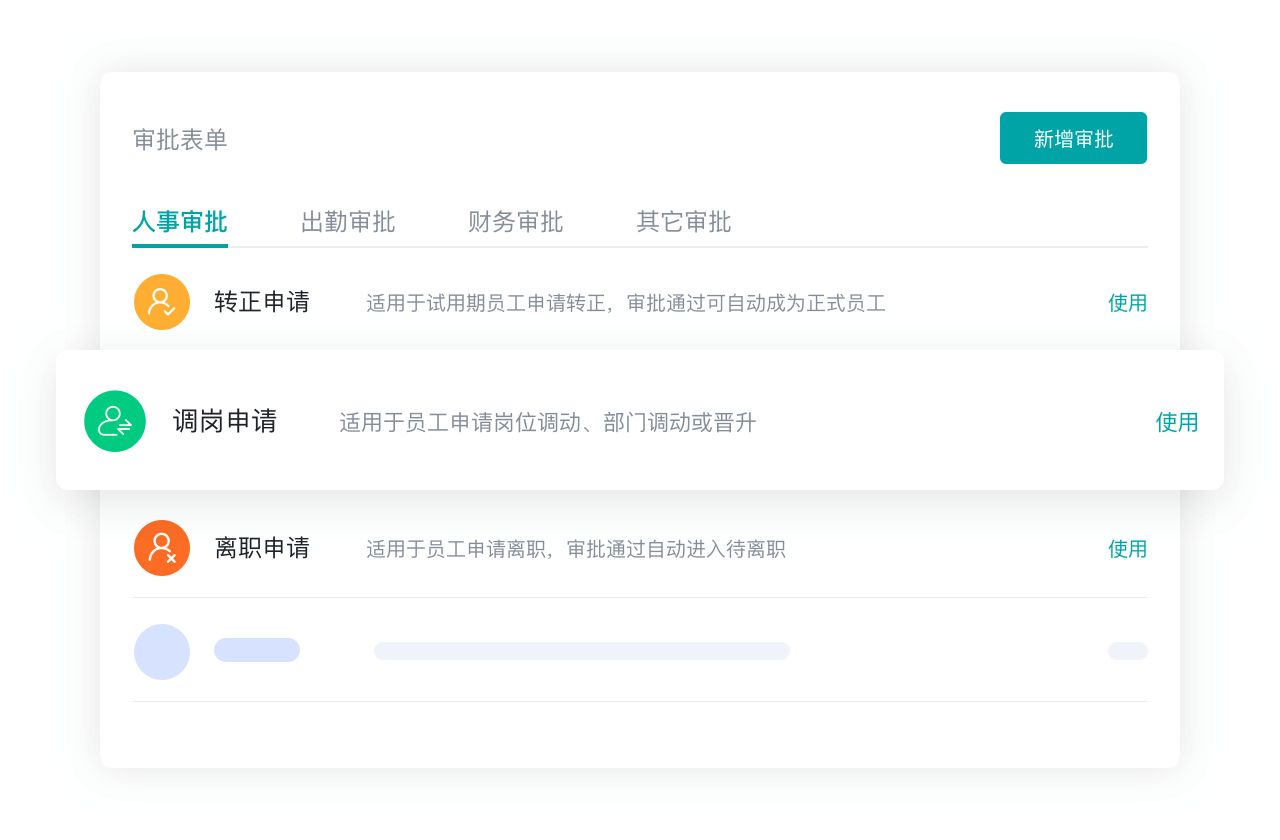Viewport: 1280px width, 840px height.
Task: Click the green 调岗申请 transfer icon
Action: 115,421
